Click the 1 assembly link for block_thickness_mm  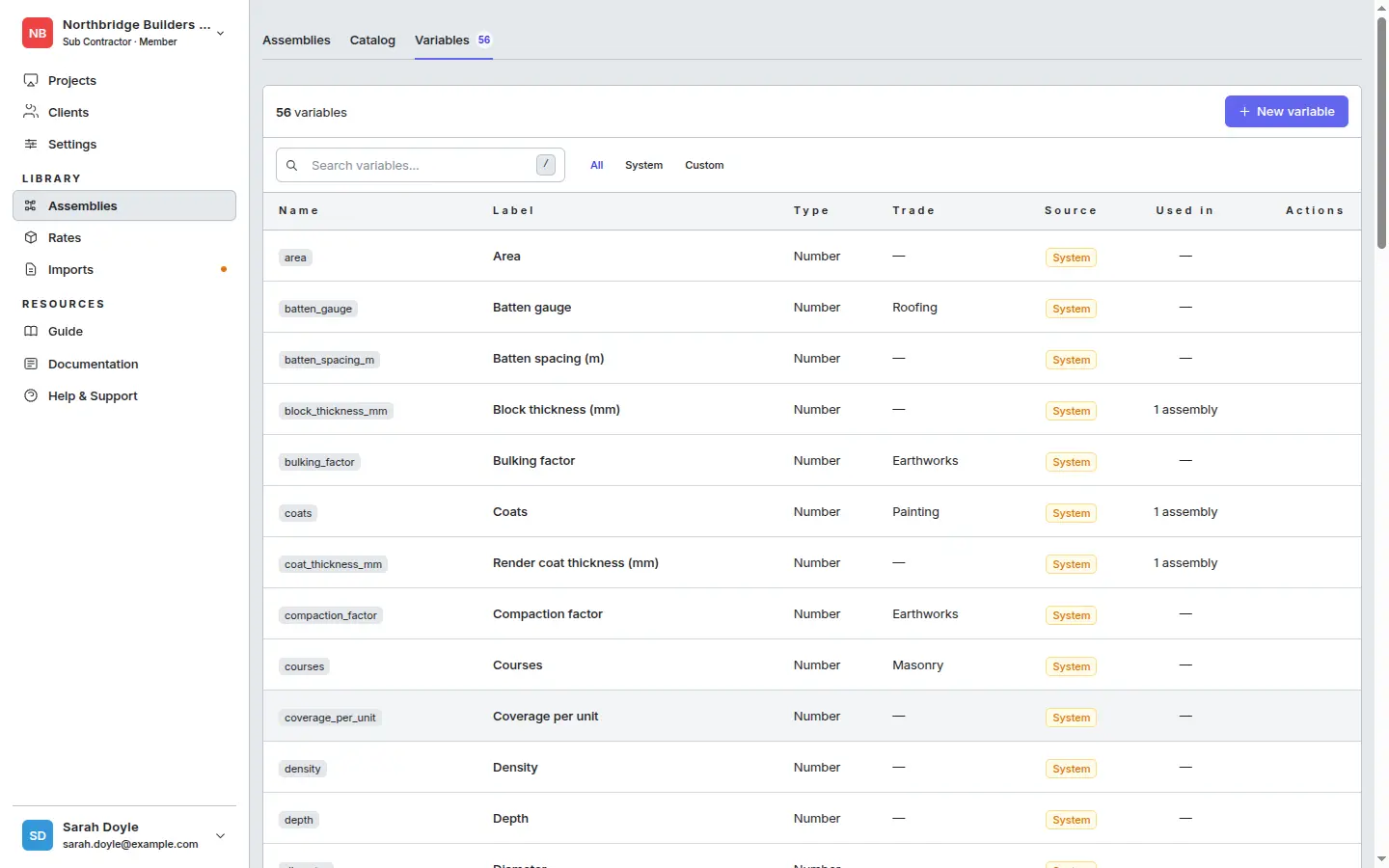coord(1185,409)
